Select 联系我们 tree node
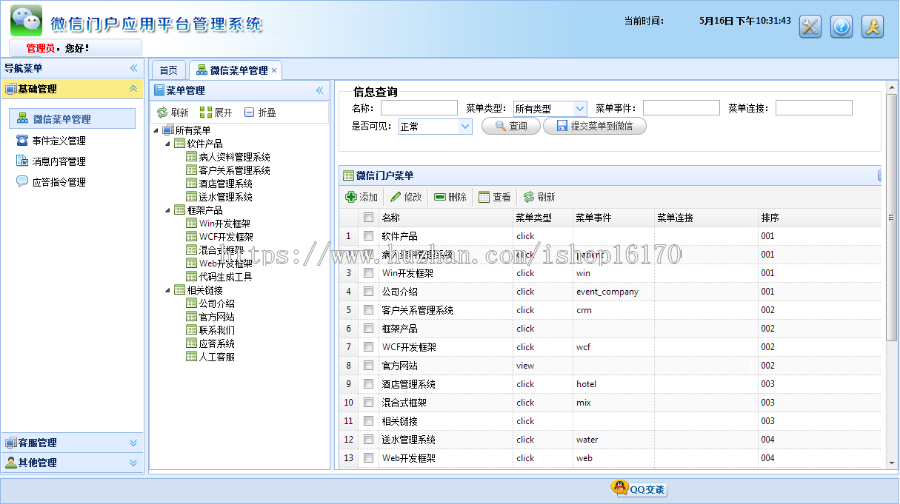This screenshot has height=504, width=900. [x=216, y=330]
